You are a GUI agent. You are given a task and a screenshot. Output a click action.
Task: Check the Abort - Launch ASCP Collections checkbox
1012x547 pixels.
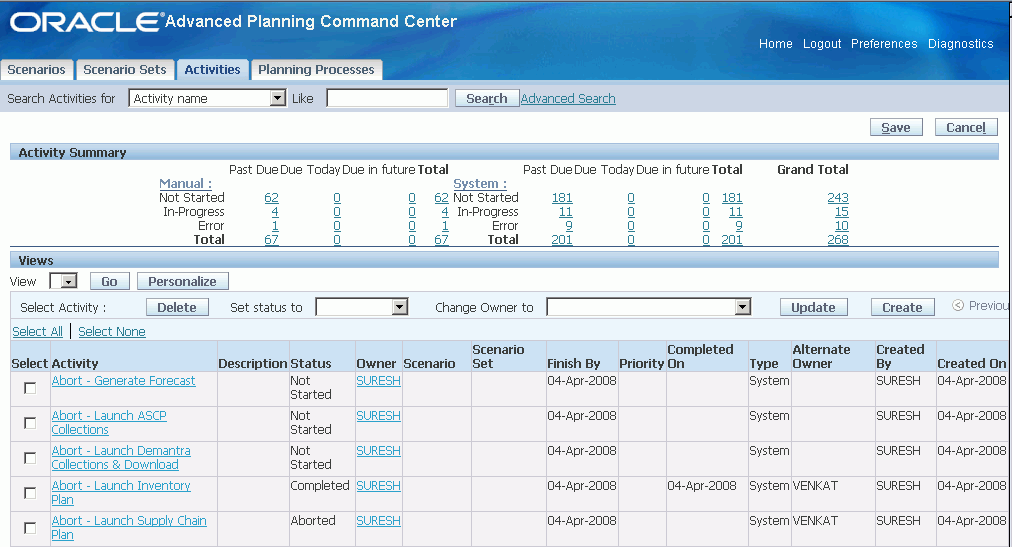tap(30, 423)
